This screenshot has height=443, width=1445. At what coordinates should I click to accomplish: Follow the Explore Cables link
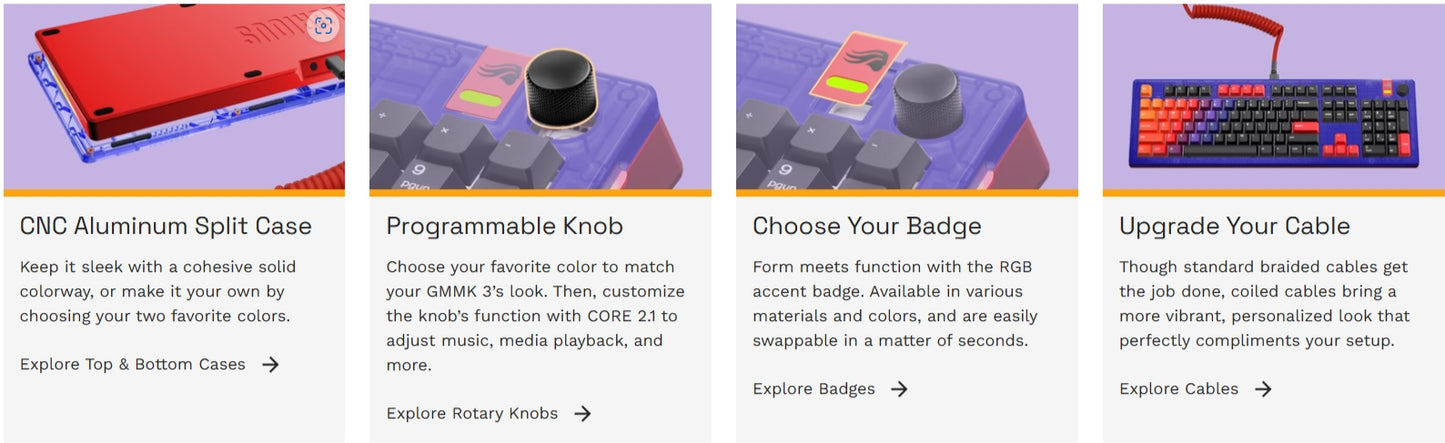(x=1179, y=389)
